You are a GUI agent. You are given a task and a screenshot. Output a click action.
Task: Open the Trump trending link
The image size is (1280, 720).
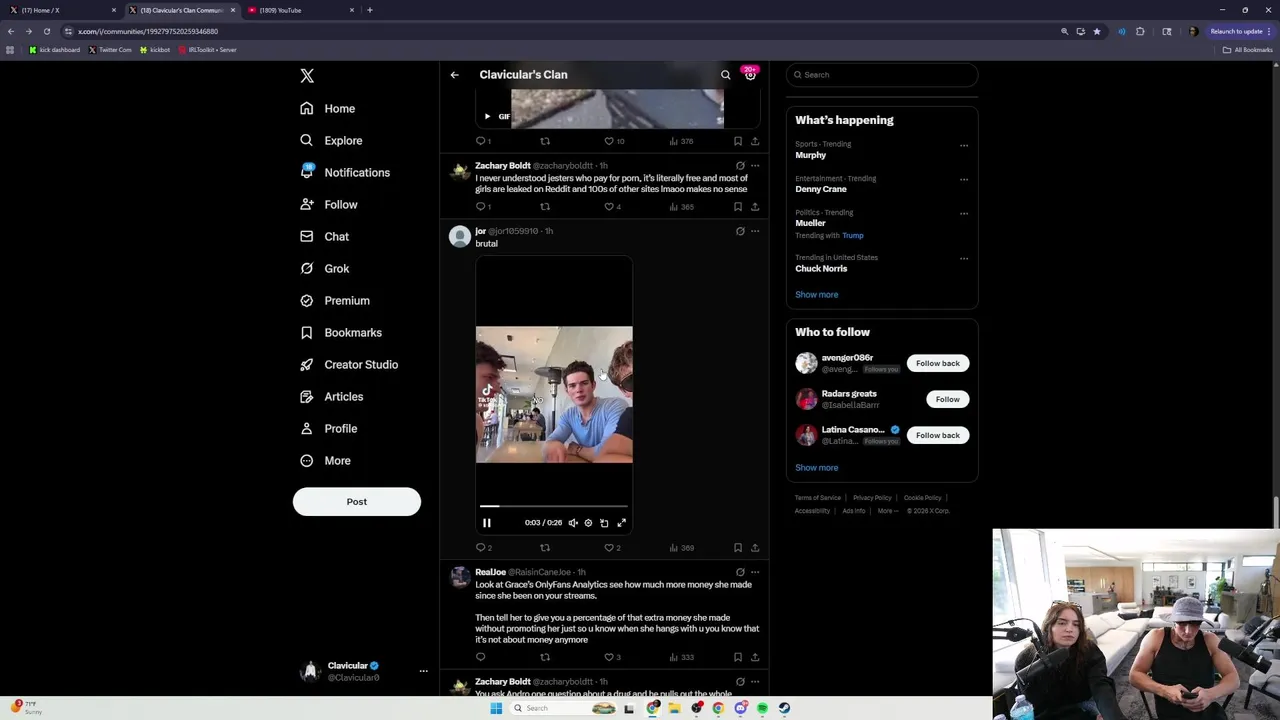[x=852, y=236]
